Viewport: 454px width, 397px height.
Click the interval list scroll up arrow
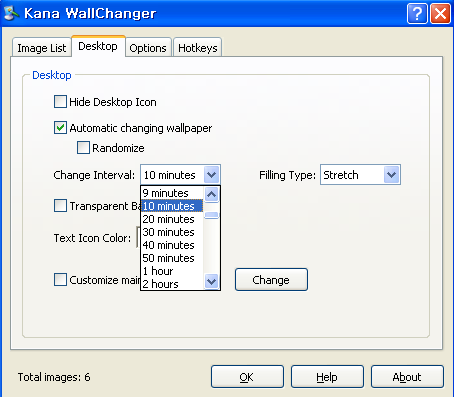[x=212, y=194]
